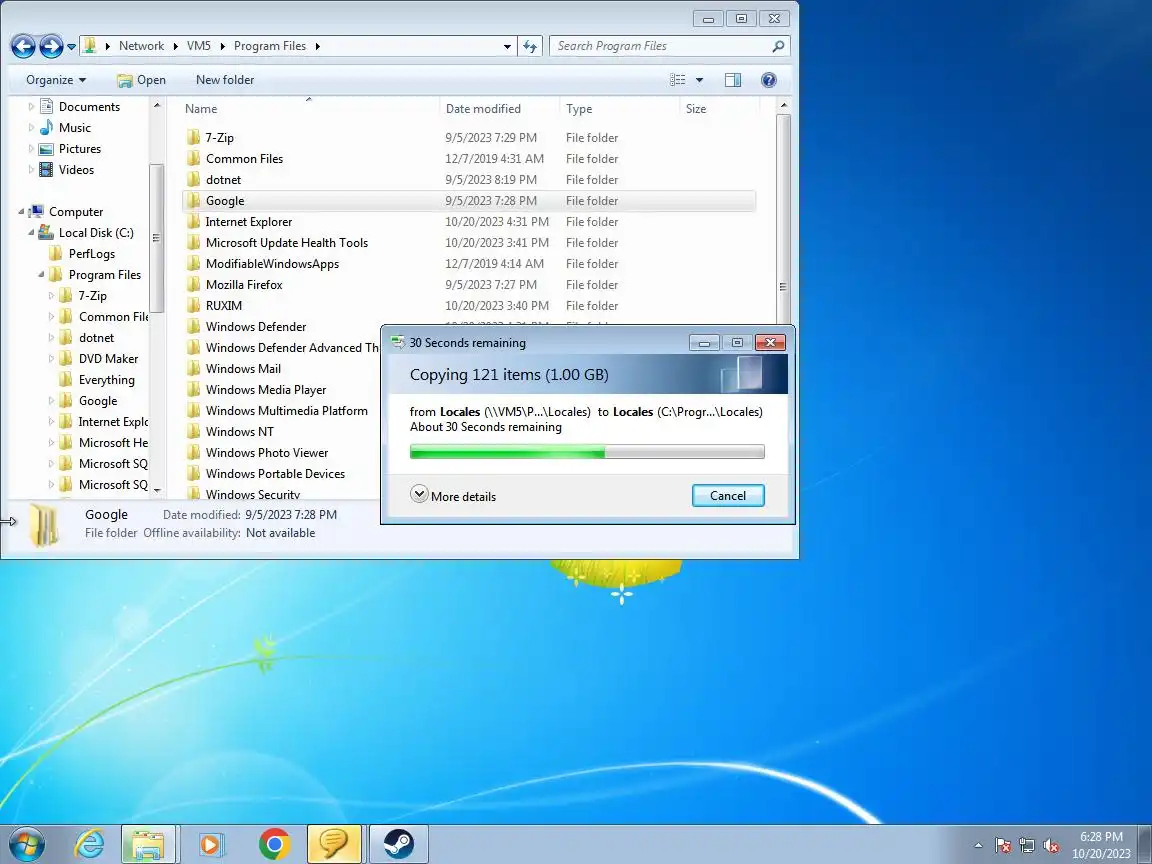The width and height of the screenshot is (1152, 864).
Task: Go forward with the Explorer Forward arrow
Action: tap(51, 46)
